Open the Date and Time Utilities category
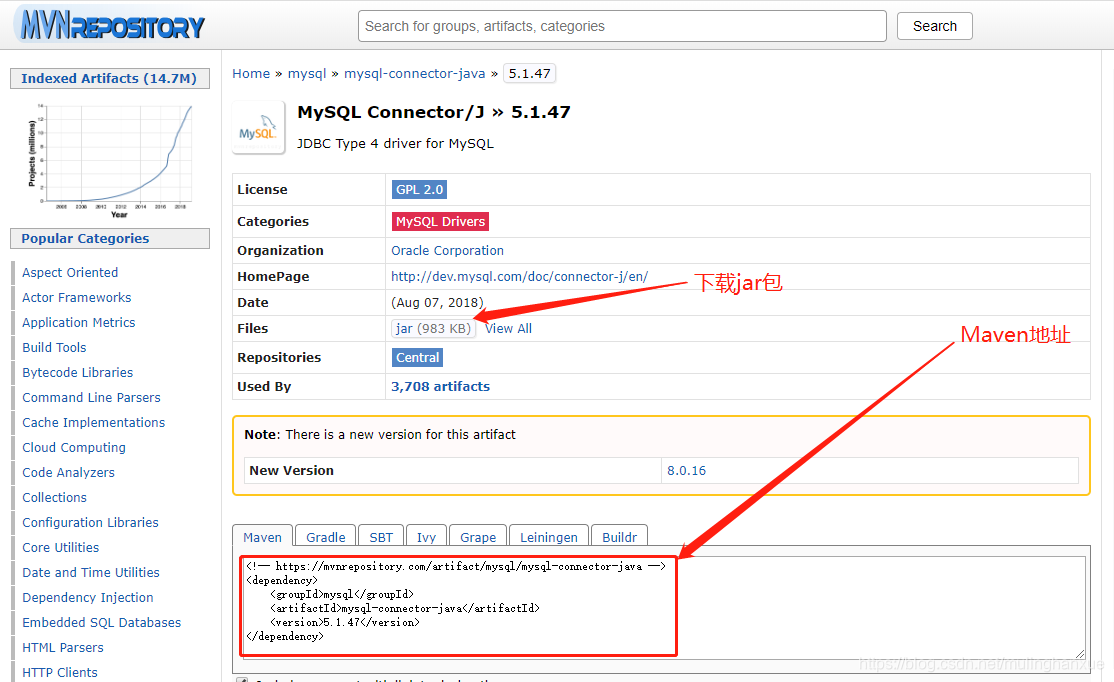The width and height of the screenshot is (1114, 682). coord(91,572)
